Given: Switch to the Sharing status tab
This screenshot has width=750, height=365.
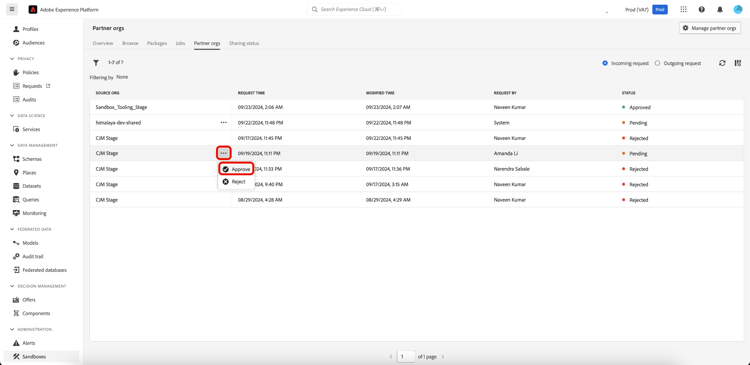Looking at the screenshot, I should (244, 43).
